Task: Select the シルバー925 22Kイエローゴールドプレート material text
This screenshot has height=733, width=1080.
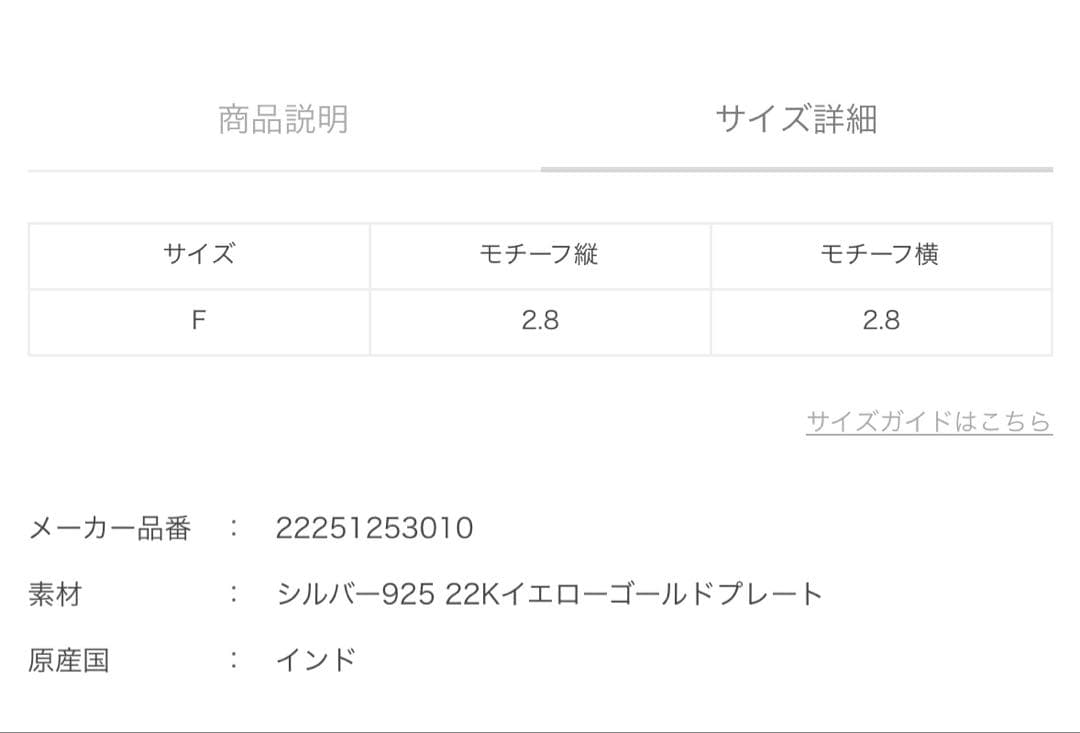Action: (x=549, y=595)
